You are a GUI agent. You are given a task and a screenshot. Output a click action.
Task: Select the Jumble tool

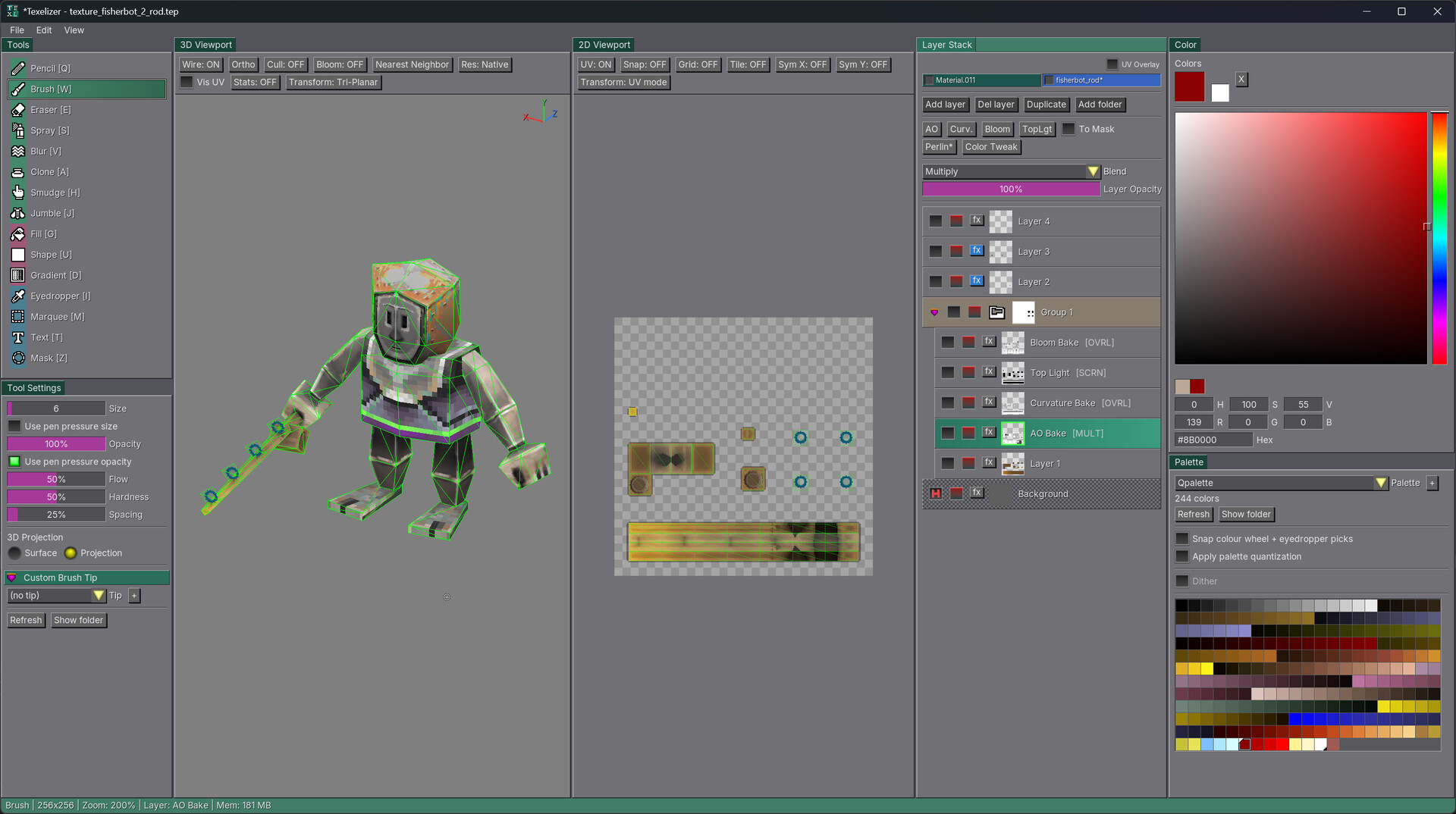pyautogui.click(x=86, y=213)
